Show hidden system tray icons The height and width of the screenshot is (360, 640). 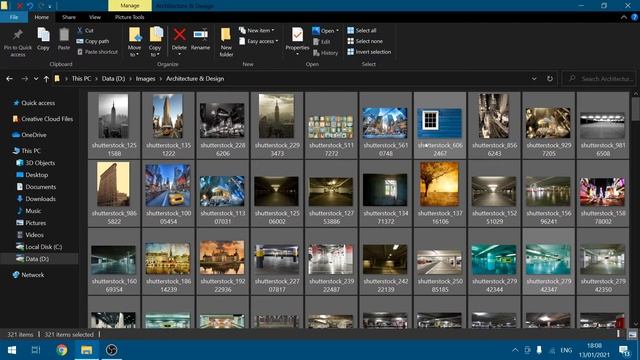point(515,350)
